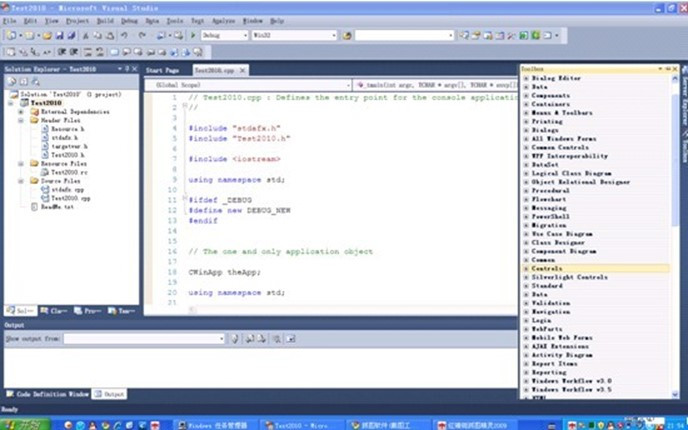Click the Uncomment selected lines icon

pyautogui.click(x=100, y=52)
